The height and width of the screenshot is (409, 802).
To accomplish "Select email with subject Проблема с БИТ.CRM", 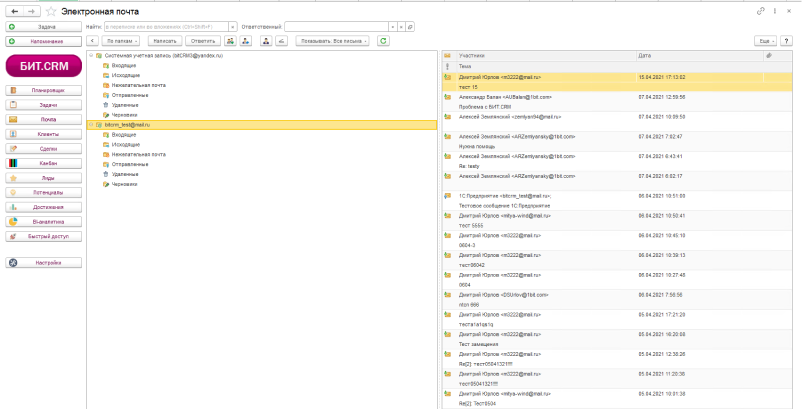I will click(617, 102).
